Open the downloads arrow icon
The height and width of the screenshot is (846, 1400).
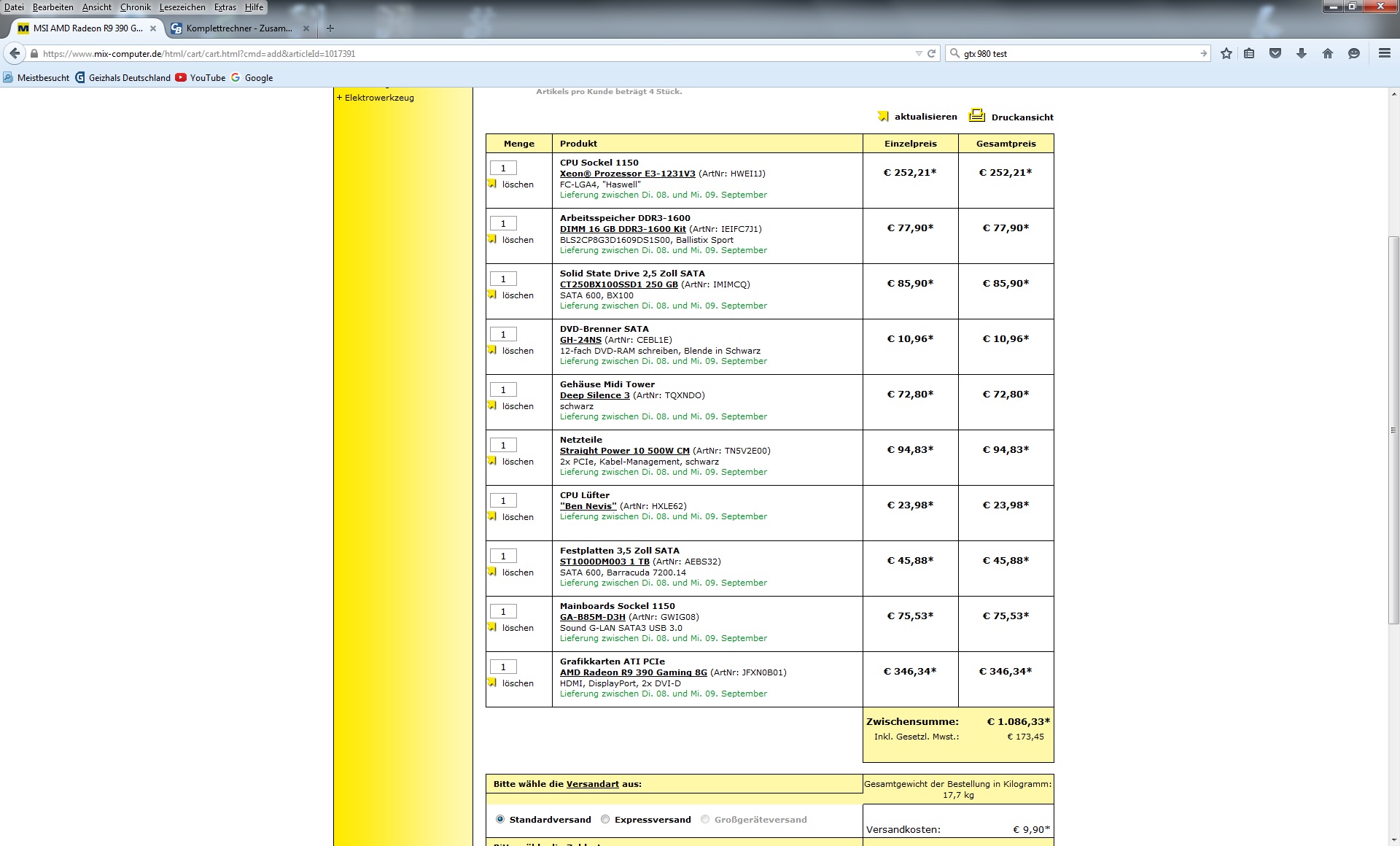[x=1302, y=53]
